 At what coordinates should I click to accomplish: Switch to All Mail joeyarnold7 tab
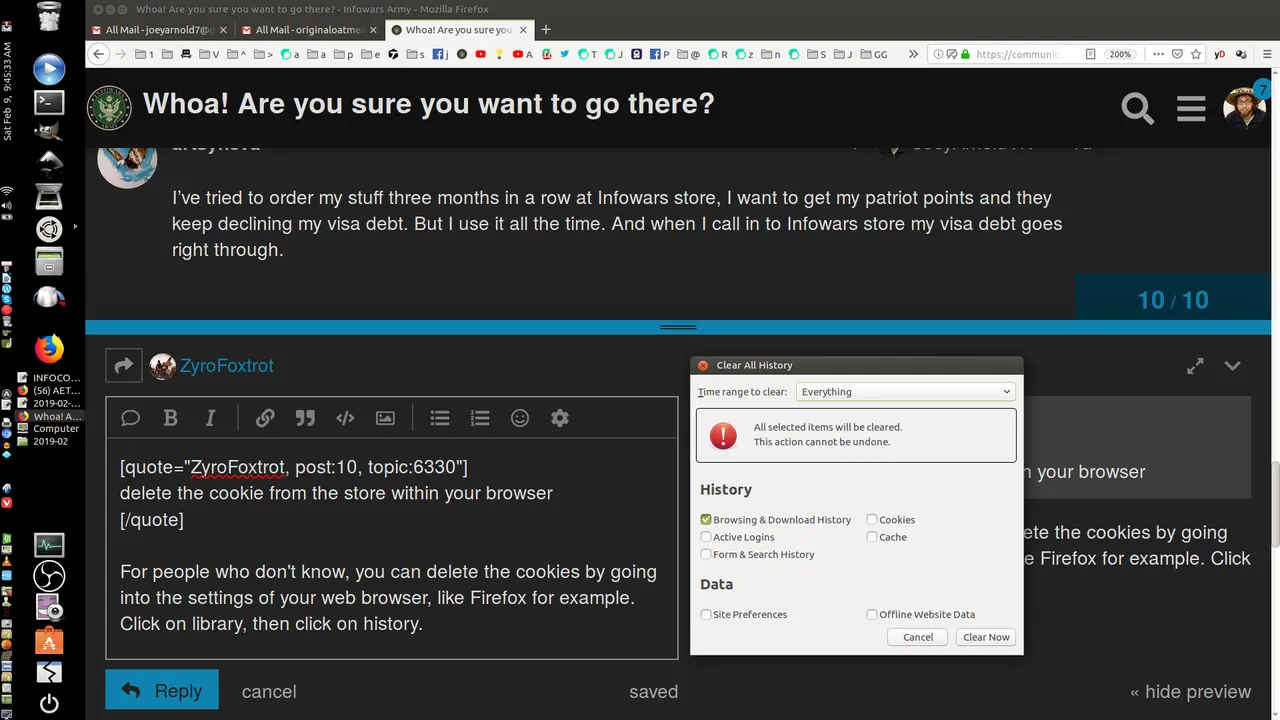[159, 30]
